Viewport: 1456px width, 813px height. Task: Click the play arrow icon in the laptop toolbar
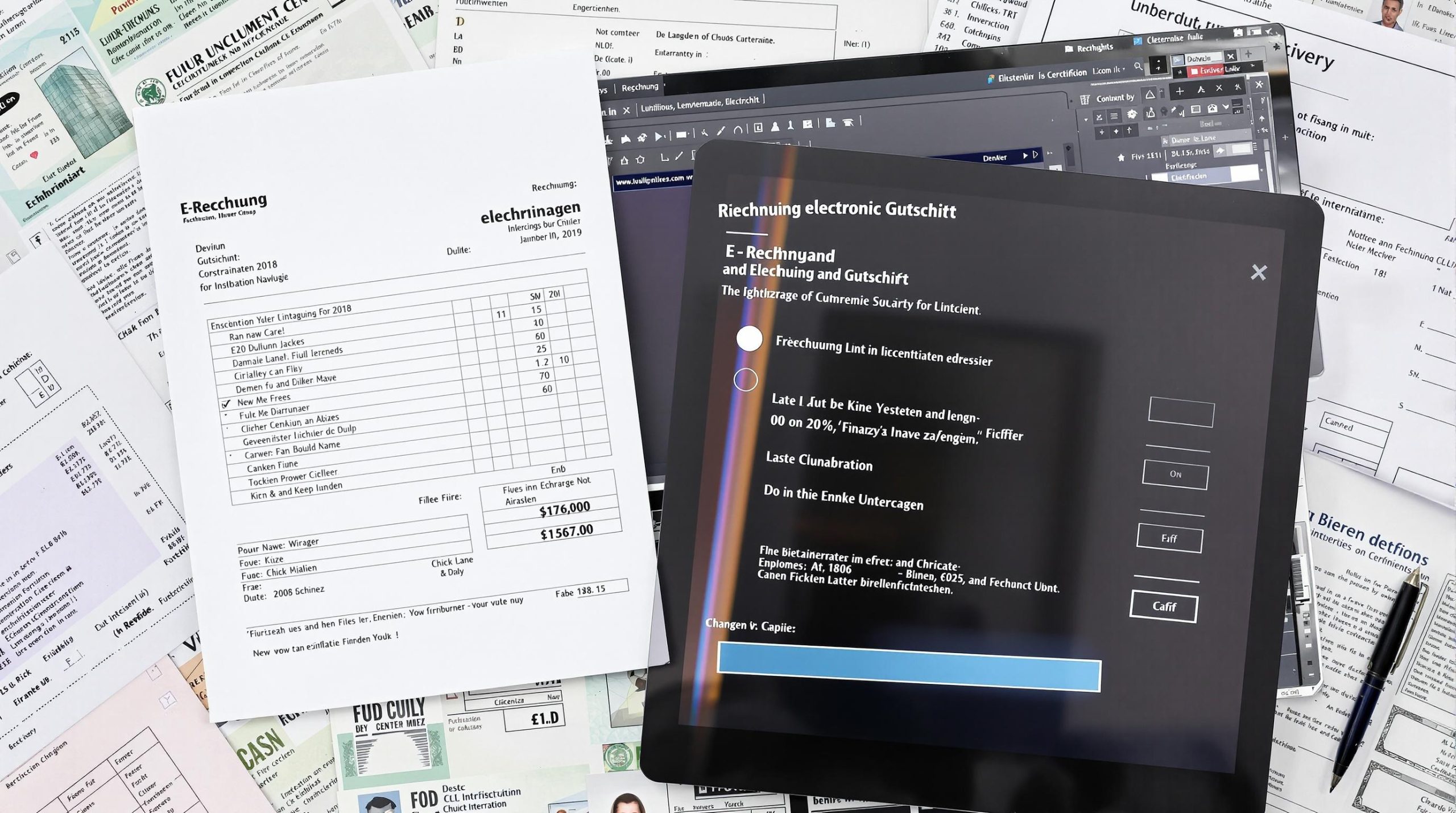coord(659,136)
